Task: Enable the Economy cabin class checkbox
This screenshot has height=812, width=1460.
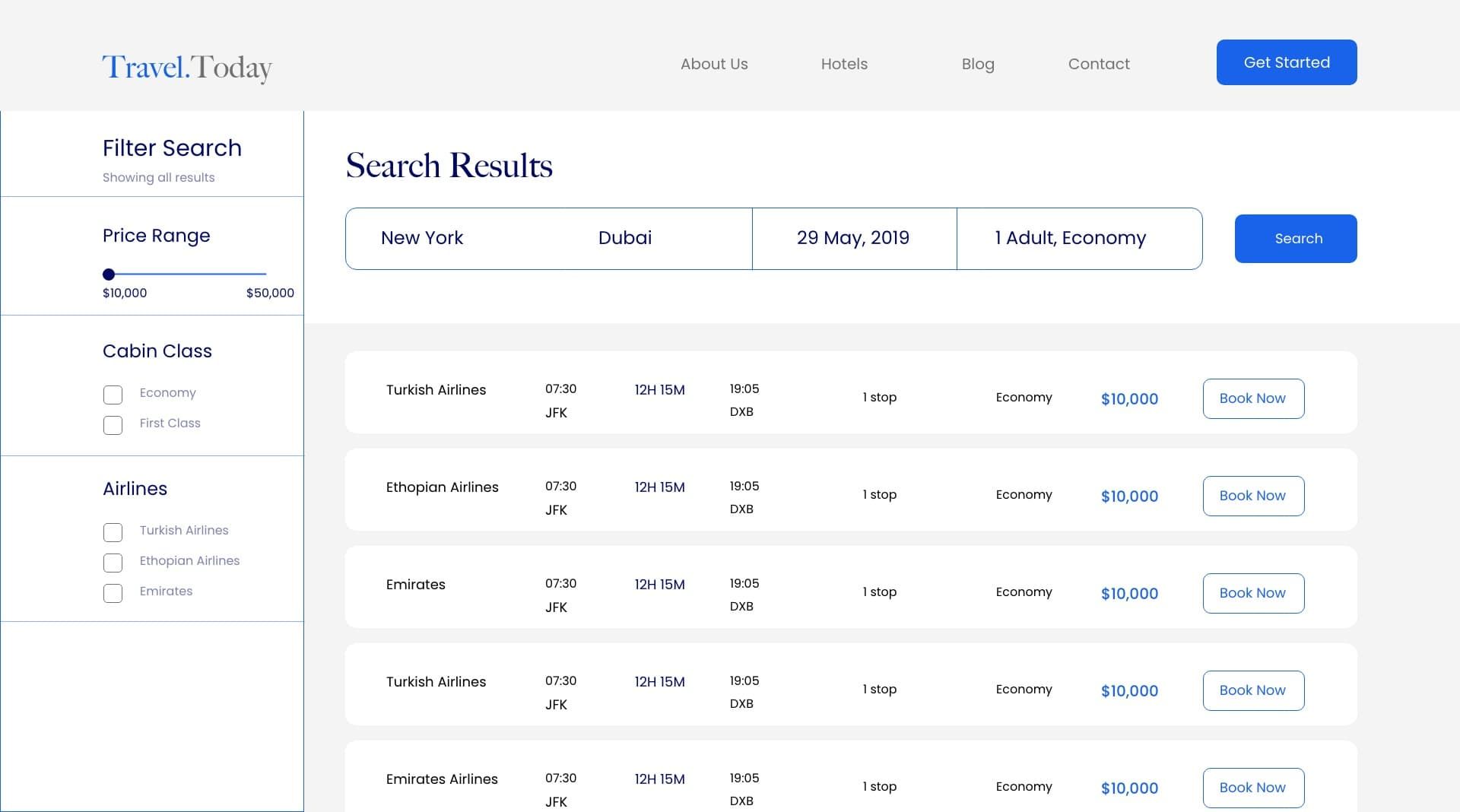Action: (x=113, y=395)
